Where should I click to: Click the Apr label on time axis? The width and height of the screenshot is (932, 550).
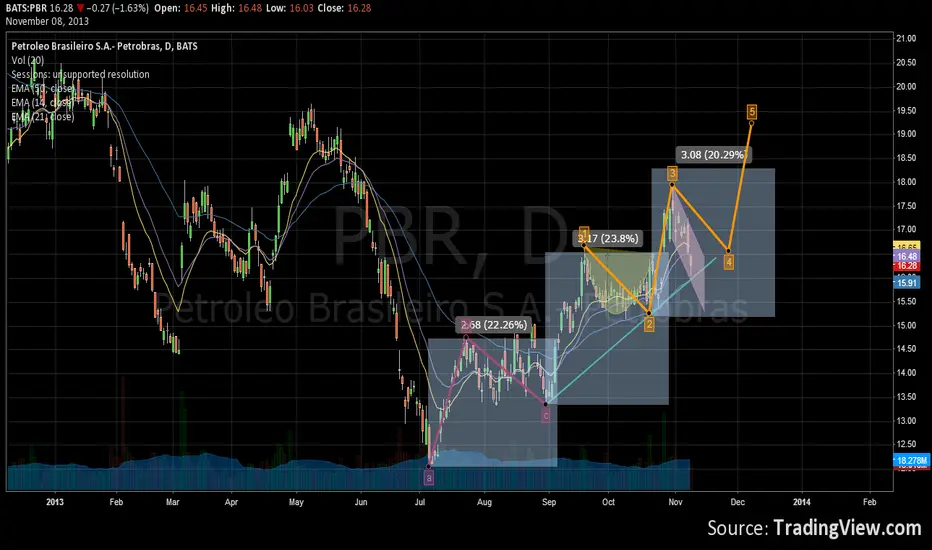pos(231,502)
